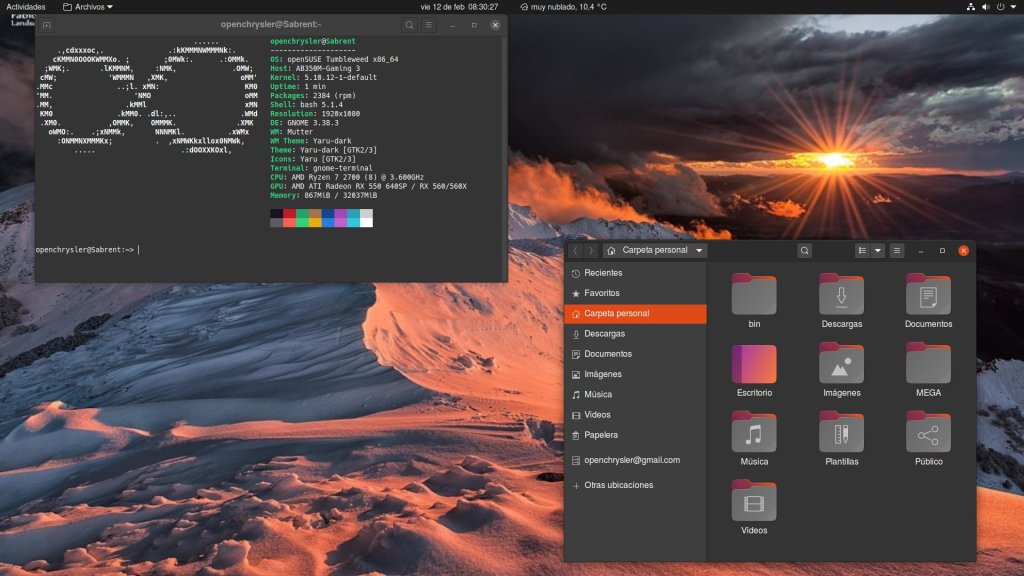The image size is (1024, 576).
Task: Go to Otras ubicaciones
Action: (x=618, y=485)
